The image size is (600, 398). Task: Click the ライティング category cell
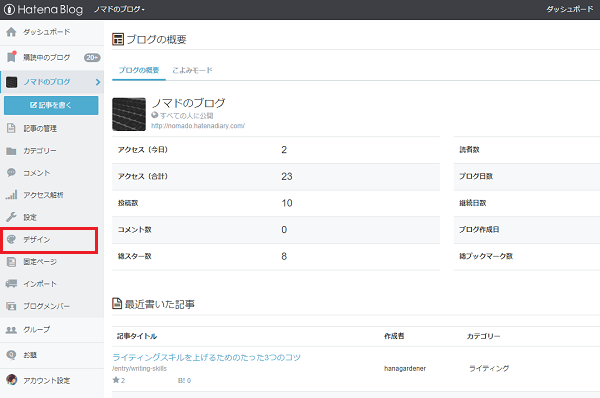click(489, 368)
